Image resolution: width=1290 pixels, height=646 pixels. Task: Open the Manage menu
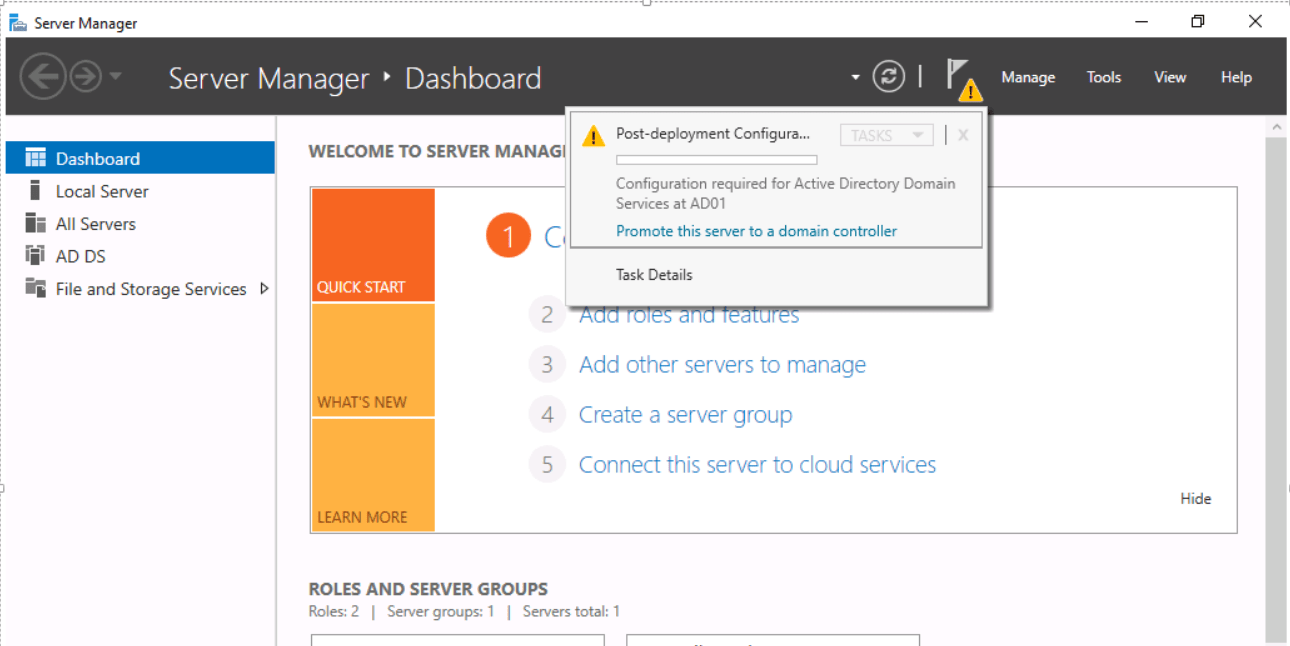pos(1028,76)
